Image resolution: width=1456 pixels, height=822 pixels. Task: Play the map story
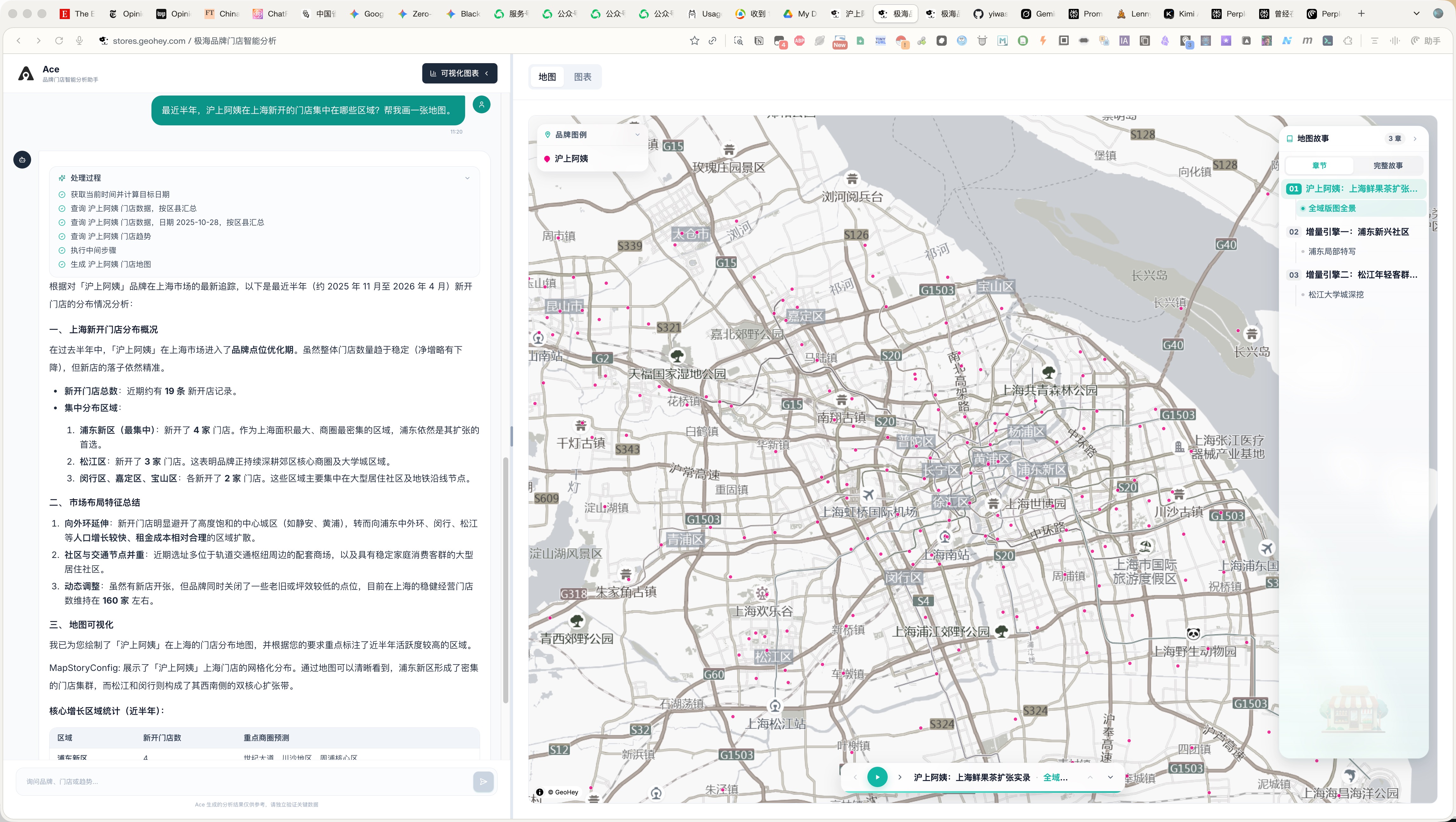877,777
